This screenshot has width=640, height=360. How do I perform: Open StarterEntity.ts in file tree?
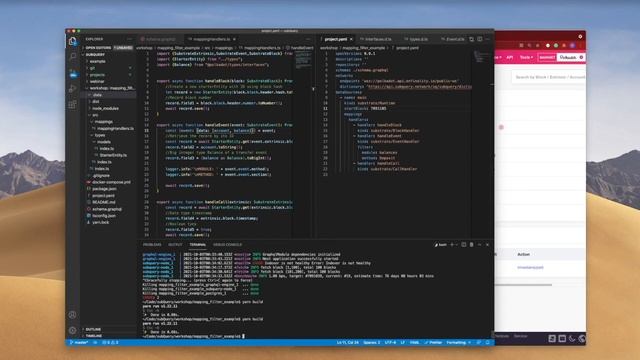pyautogui.click(x=113, y=155)
